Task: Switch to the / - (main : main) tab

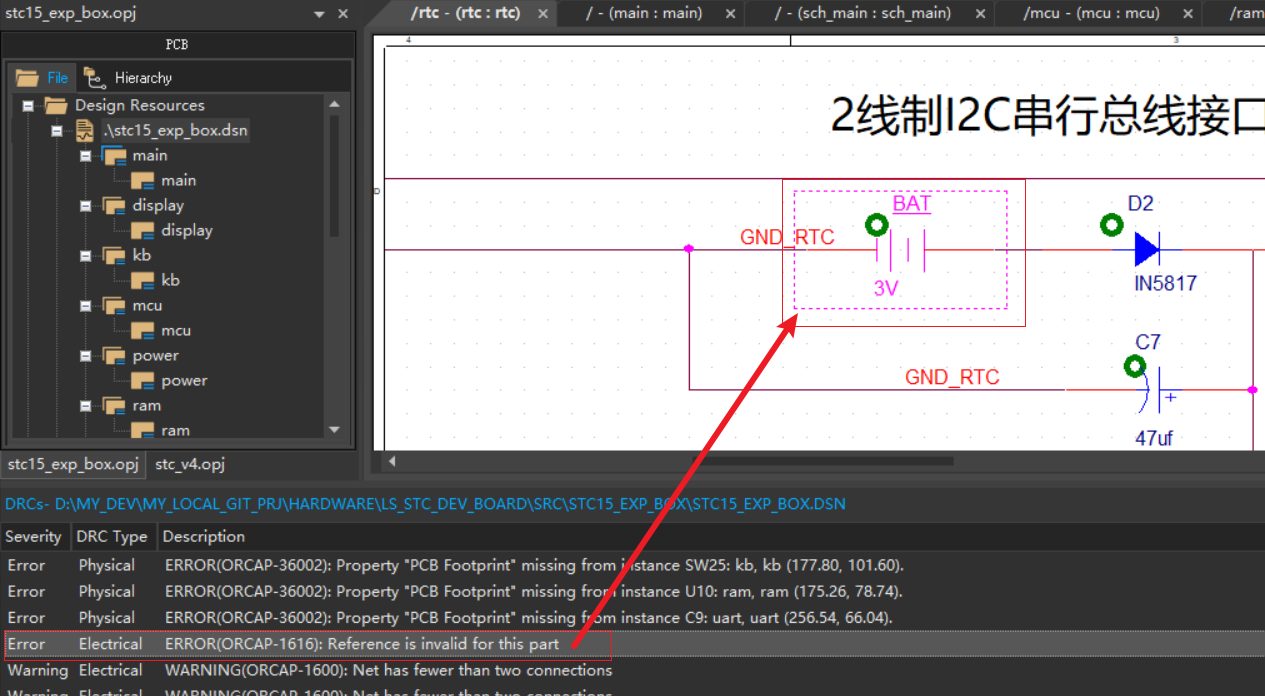Action: [x=644, y=13]
